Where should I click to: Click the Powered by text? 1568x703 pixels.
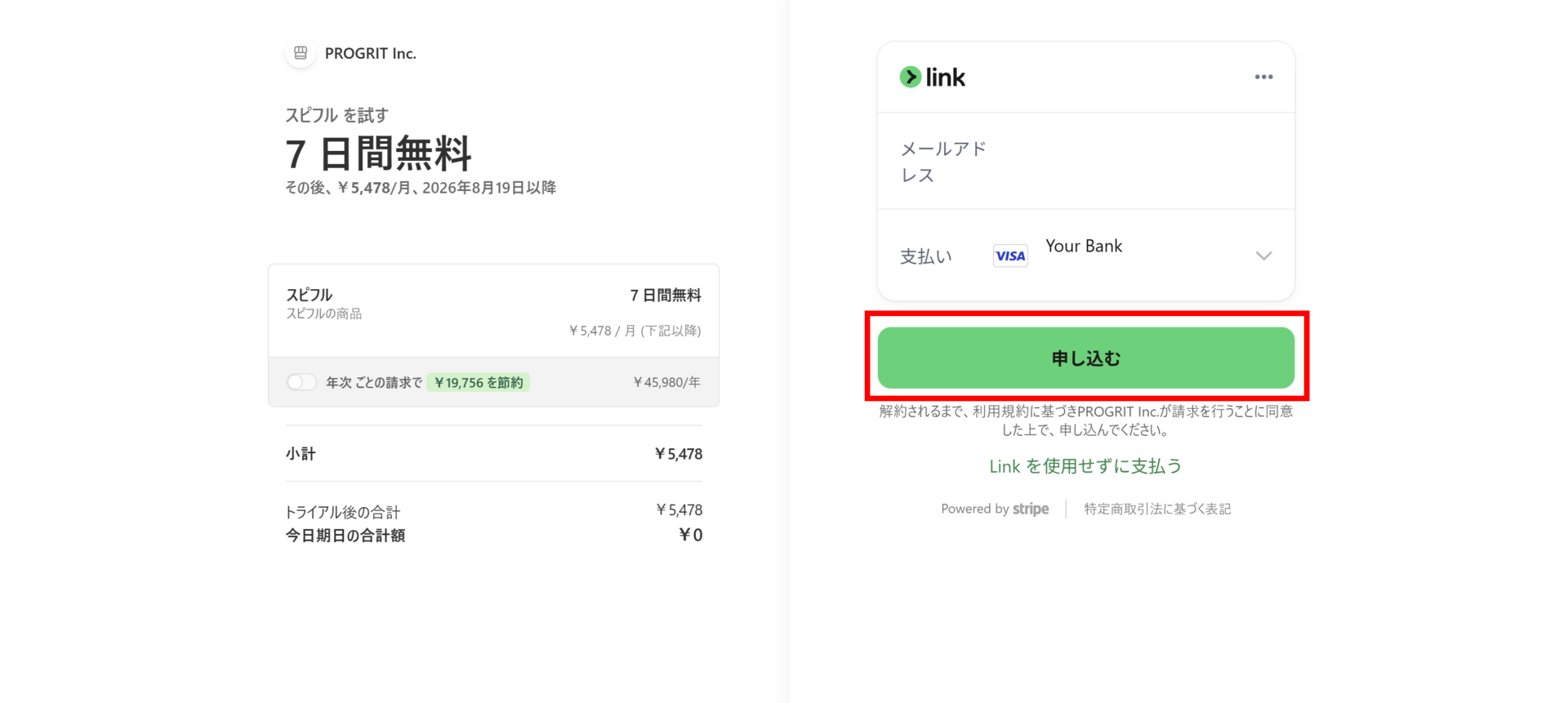click(x=975, y=509)
